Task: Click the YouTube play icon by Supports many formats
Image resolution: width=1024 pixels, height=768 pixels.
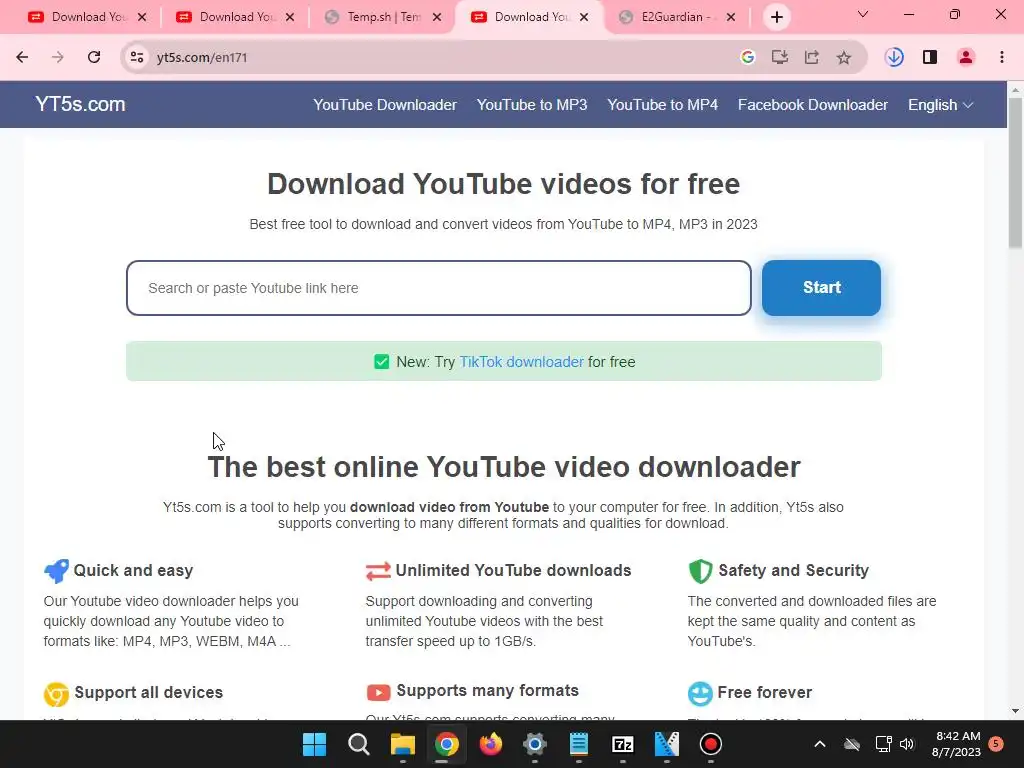Action: tap(378, 692)
